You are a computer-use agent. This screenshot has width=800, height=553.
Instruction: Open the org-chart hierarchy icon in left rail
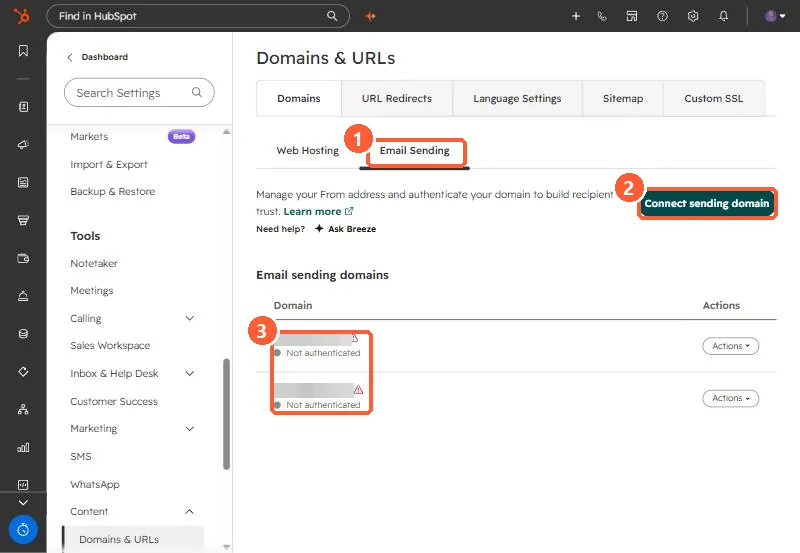click(23, 409)
